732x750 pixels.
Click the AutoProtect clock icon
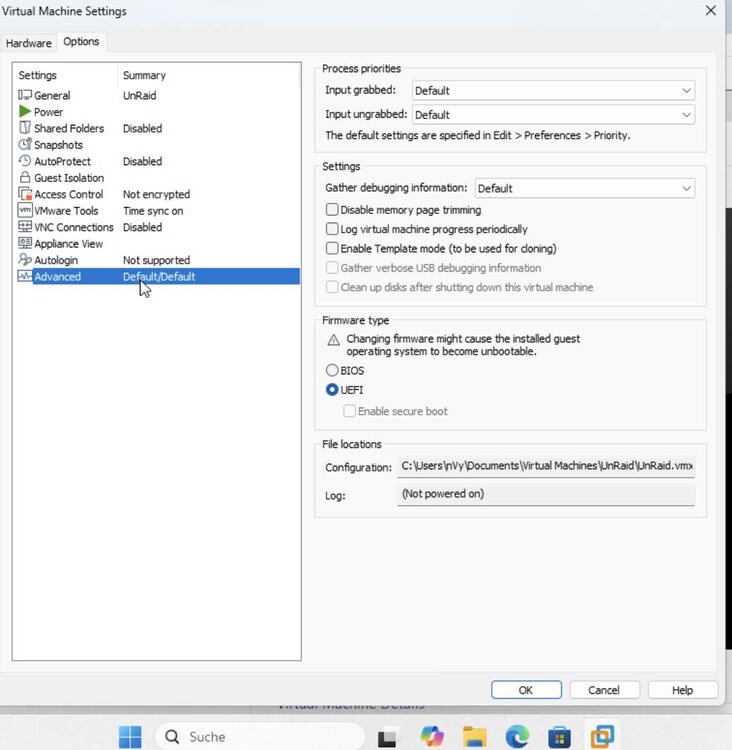[x=25, y=161]
